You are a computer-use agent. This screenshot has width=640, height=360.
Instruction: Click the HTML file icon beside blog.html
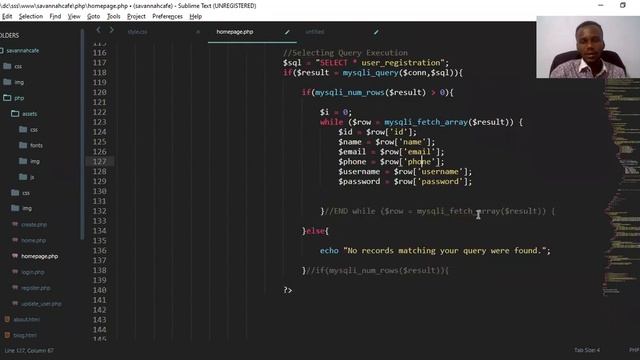coord(7,335)
